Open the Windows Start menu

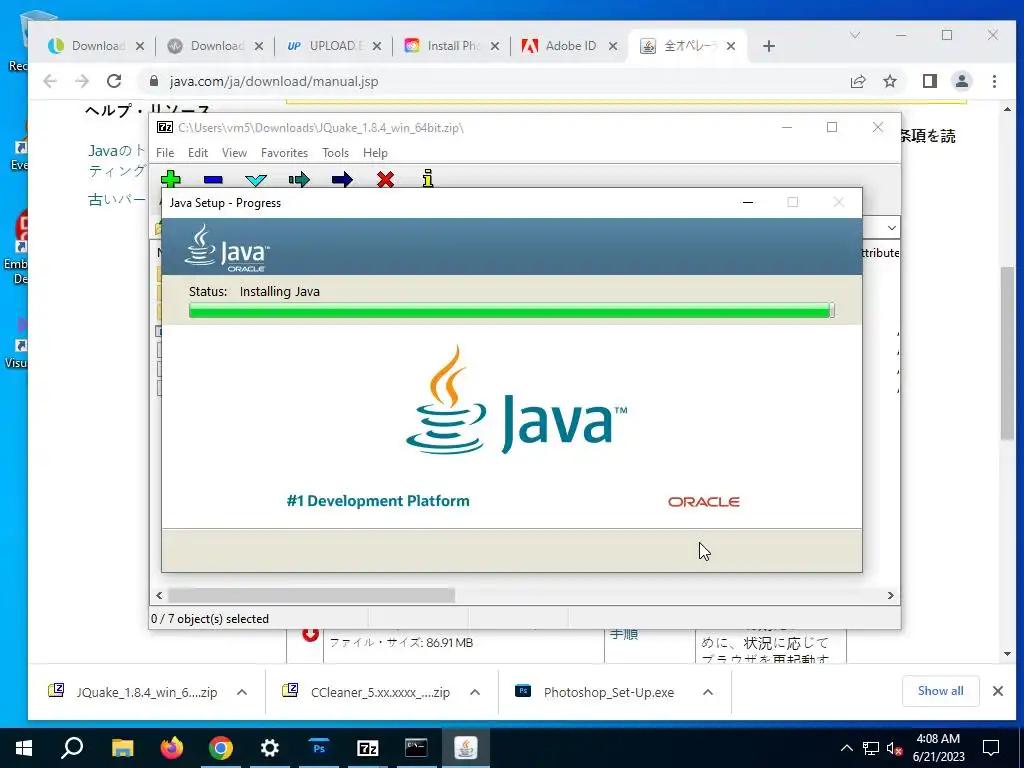click(x=24, y=748)
